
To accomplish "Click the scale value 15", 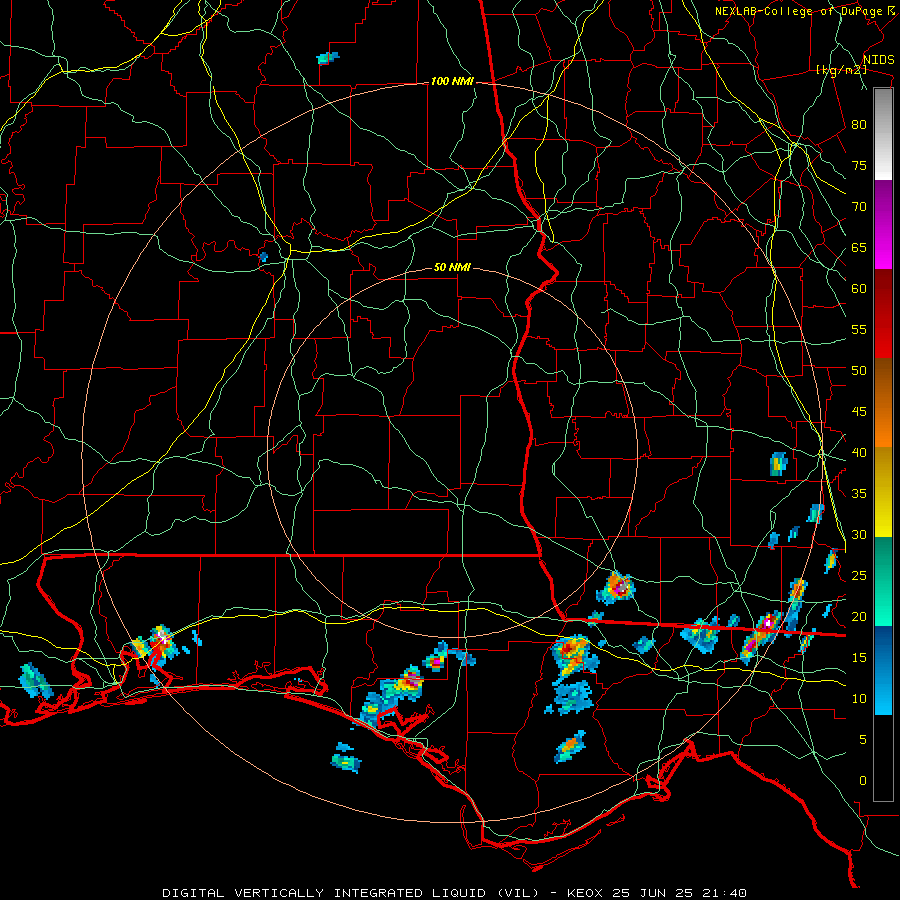I will [x=859, y=658].
